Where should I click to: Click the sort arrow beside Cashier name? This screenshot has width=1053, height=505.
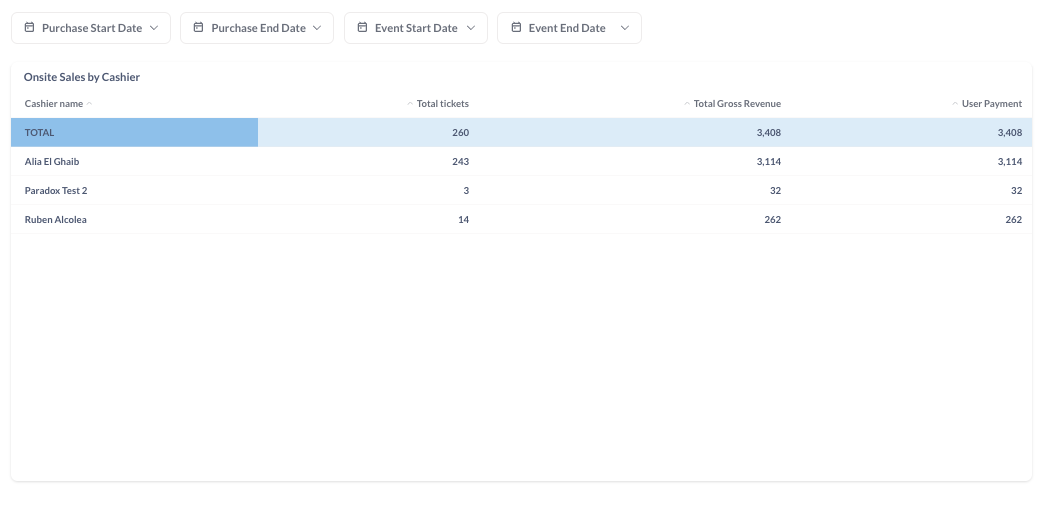tap(89, 103)
